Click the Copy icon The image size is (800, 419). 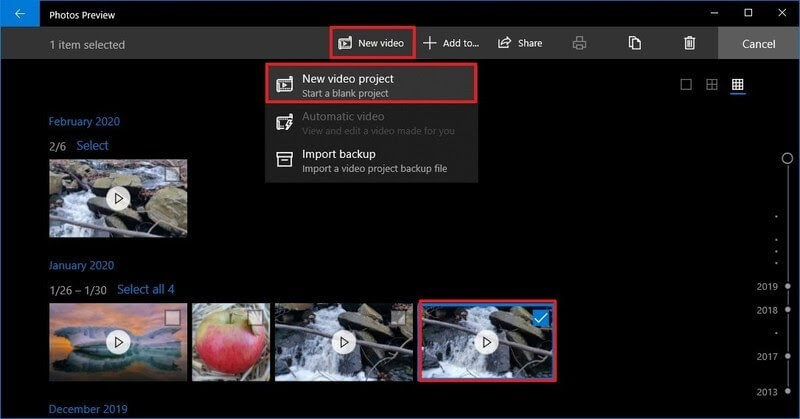pyautogui.click(x=634, y=43)
